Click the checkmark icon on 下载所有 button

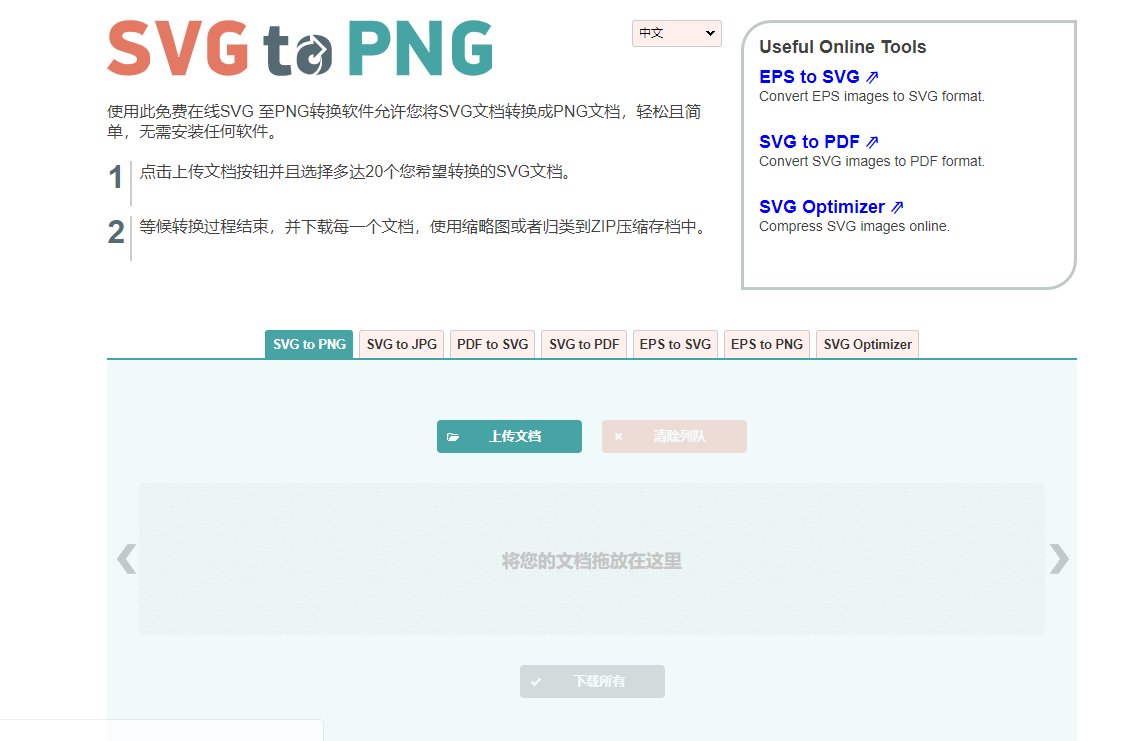pyautogui.click(x=538, y=681)
